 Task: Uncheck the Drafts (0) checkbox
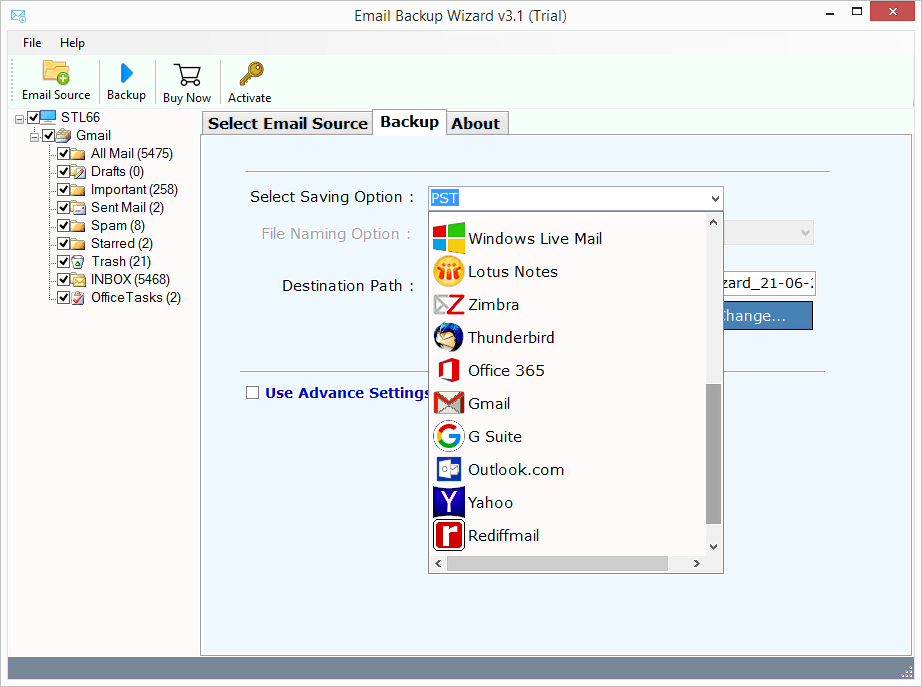[x=64, y=172]
